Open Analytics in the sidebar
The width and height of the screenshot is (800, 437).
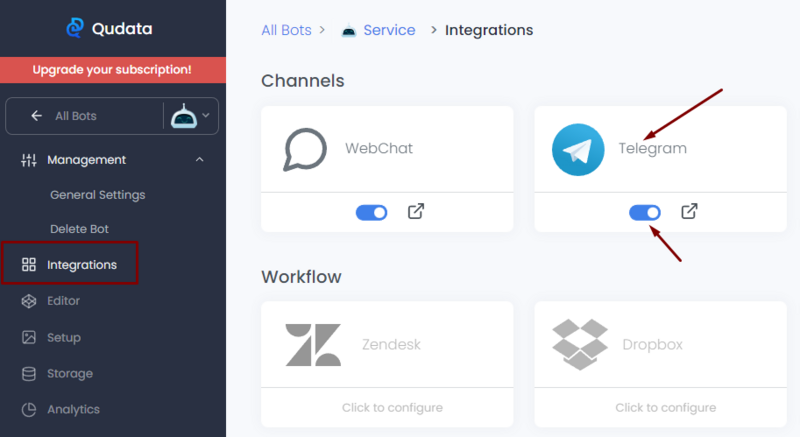(73, 409)
